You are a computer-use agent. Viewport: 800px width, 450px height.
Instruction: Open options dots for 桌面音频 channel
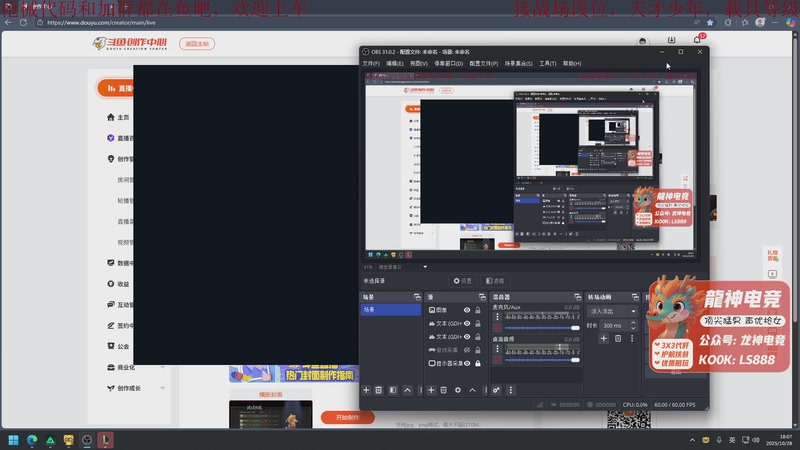point(497,349)
